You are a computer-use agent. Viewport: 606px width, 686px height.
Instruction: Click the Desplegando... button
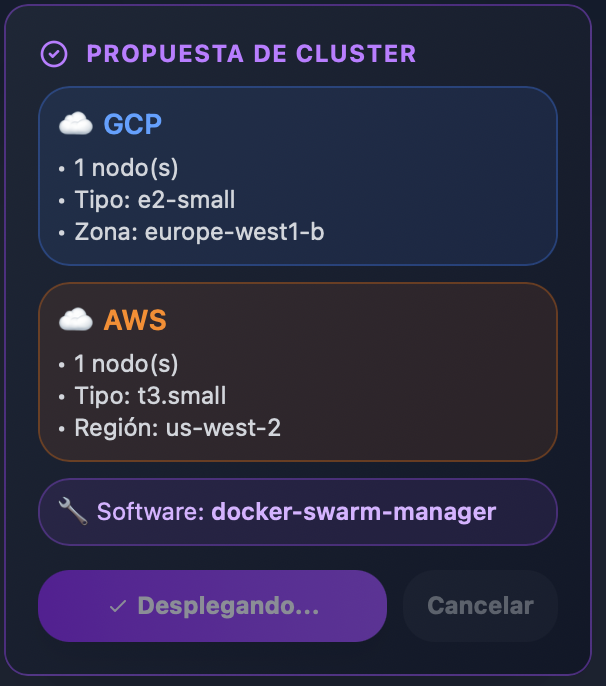pos(212,606)
